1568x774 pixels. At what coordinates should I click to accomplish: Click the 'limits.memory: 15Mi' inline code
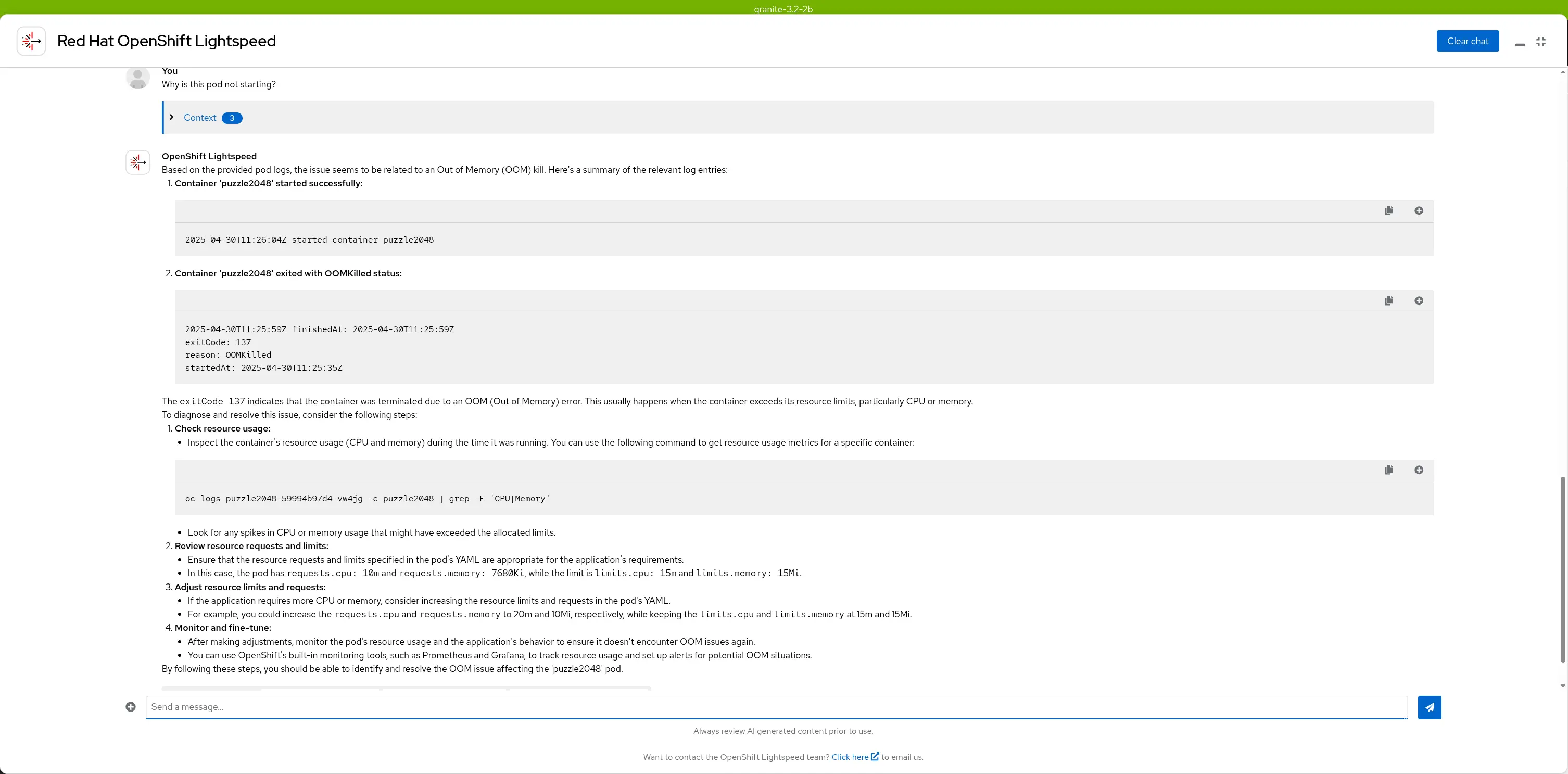(x=748, y=573)
